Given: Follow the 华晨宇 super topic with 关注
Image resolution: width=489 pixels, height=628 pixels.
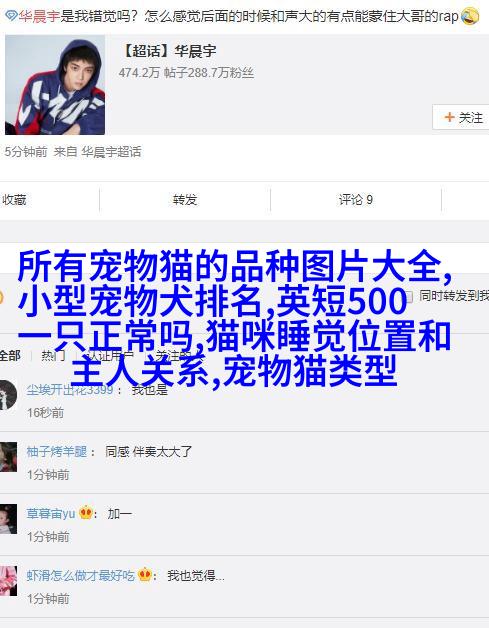Looking at the screenshot, I should 461,117.
